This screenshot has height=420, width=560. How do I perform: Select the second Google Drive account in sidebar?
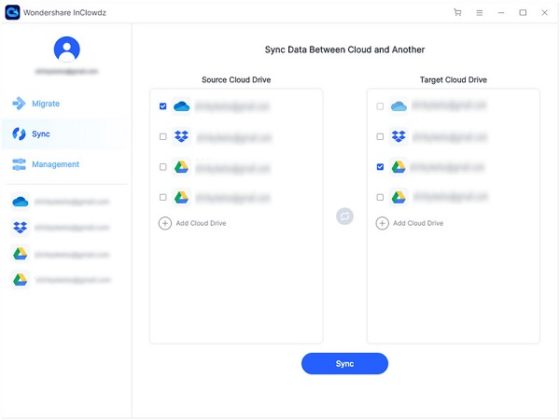pos(61,280)
